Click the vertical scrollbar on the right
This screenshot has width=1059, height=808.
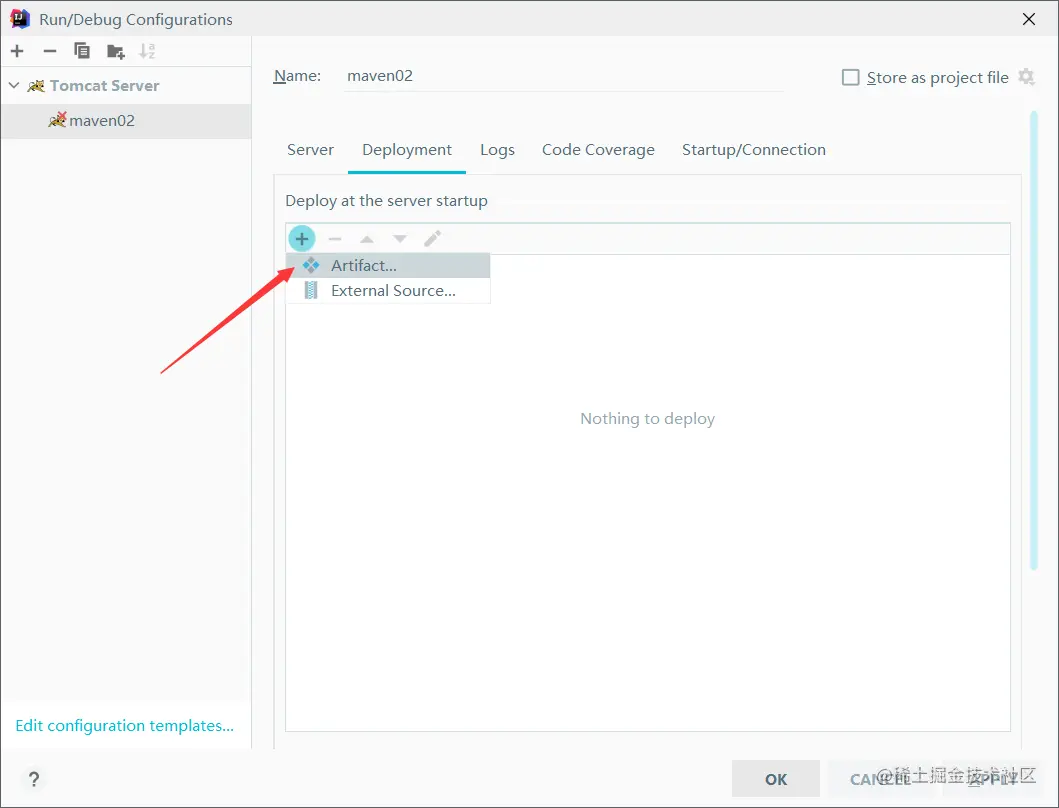1034,341
